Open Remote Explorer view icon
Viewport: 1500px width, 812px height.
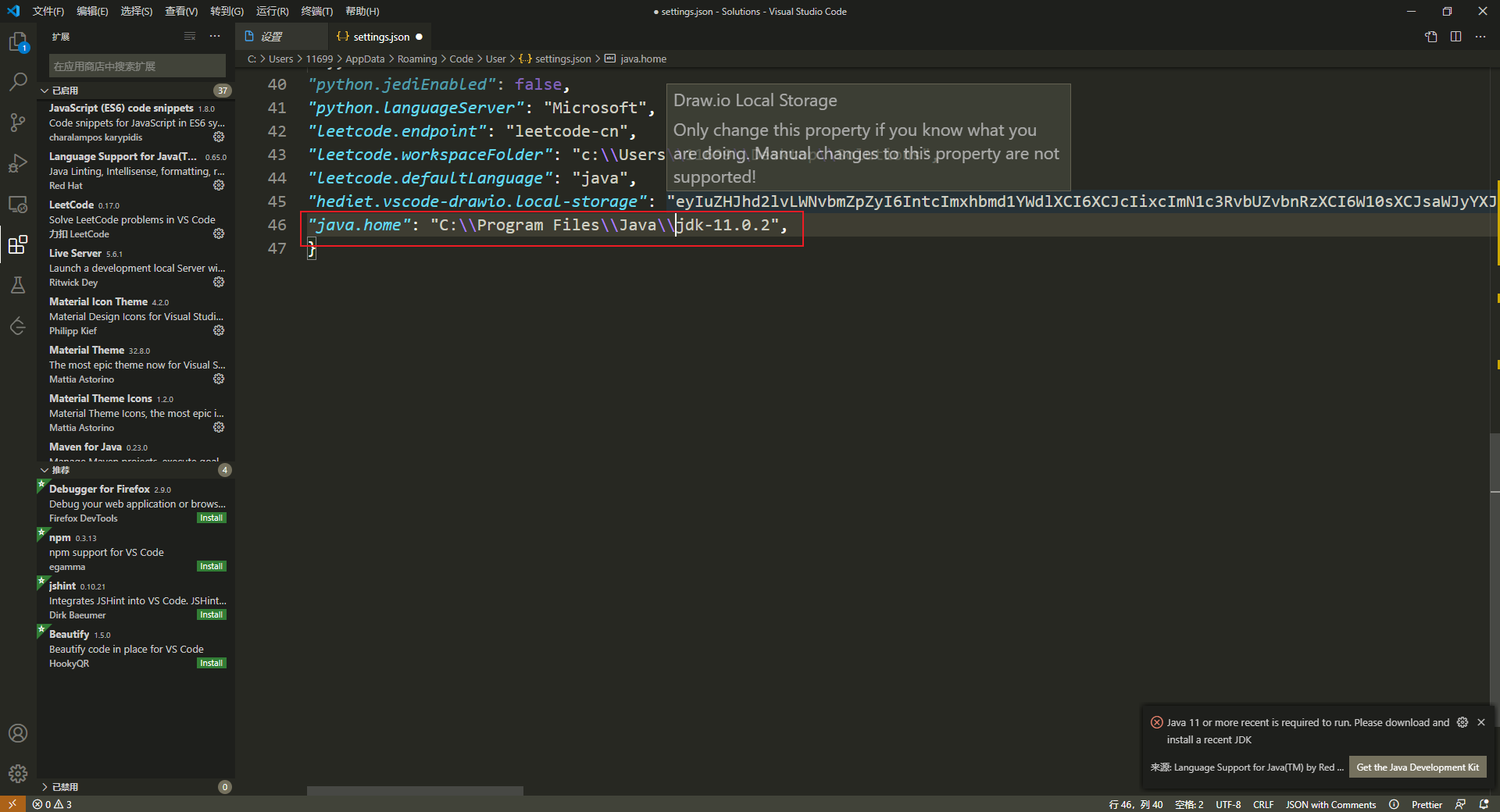point(18,204)
